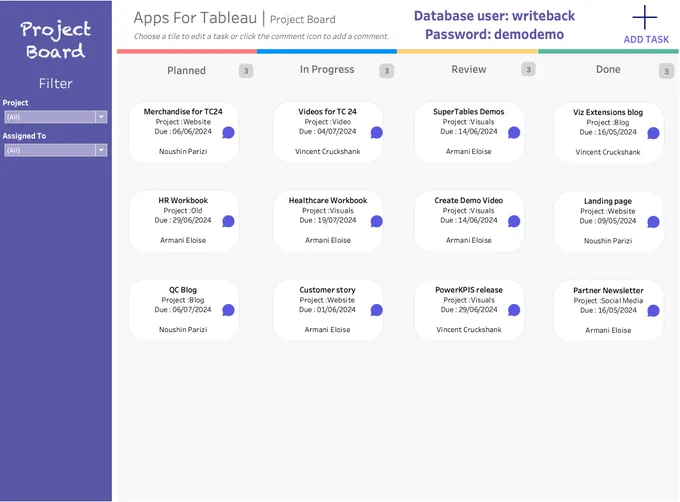Open comment icon on Viz Extensions blog
680x502 pixels.
coord(653,133)
